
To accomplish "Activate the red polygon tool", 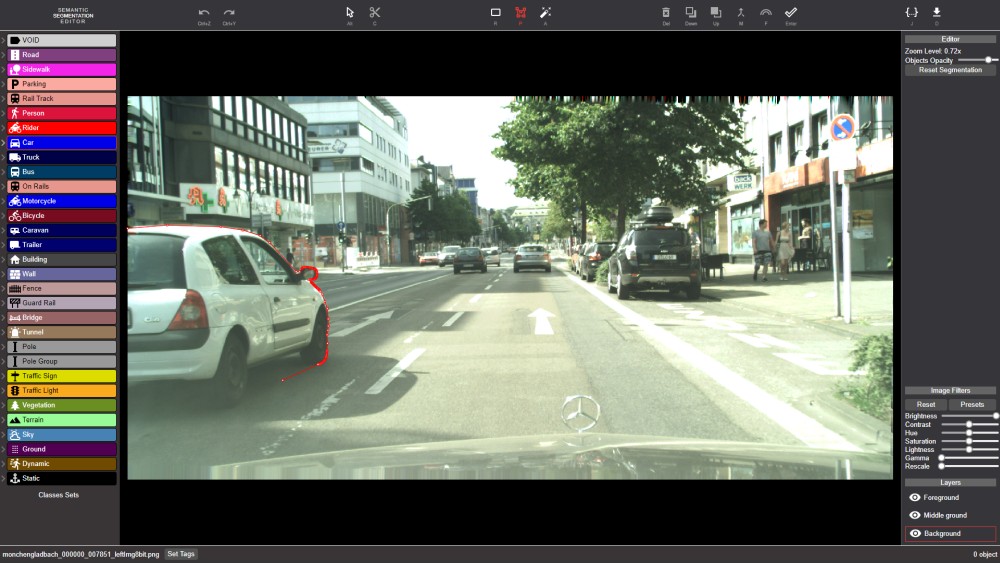I will tap(520, 12).
